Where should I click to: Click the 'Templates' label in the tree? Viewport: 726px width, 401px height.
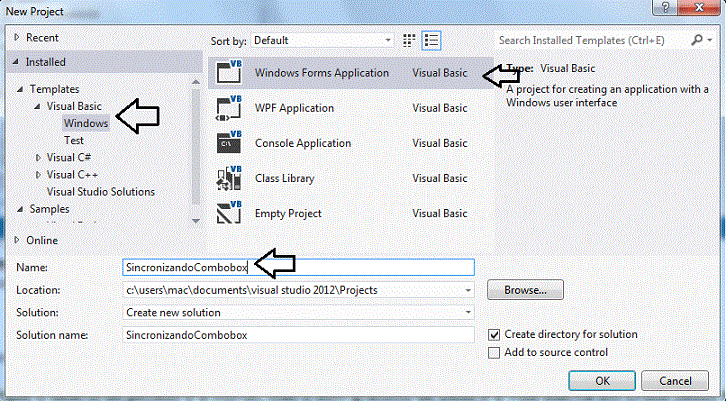(x=54, y=89)
